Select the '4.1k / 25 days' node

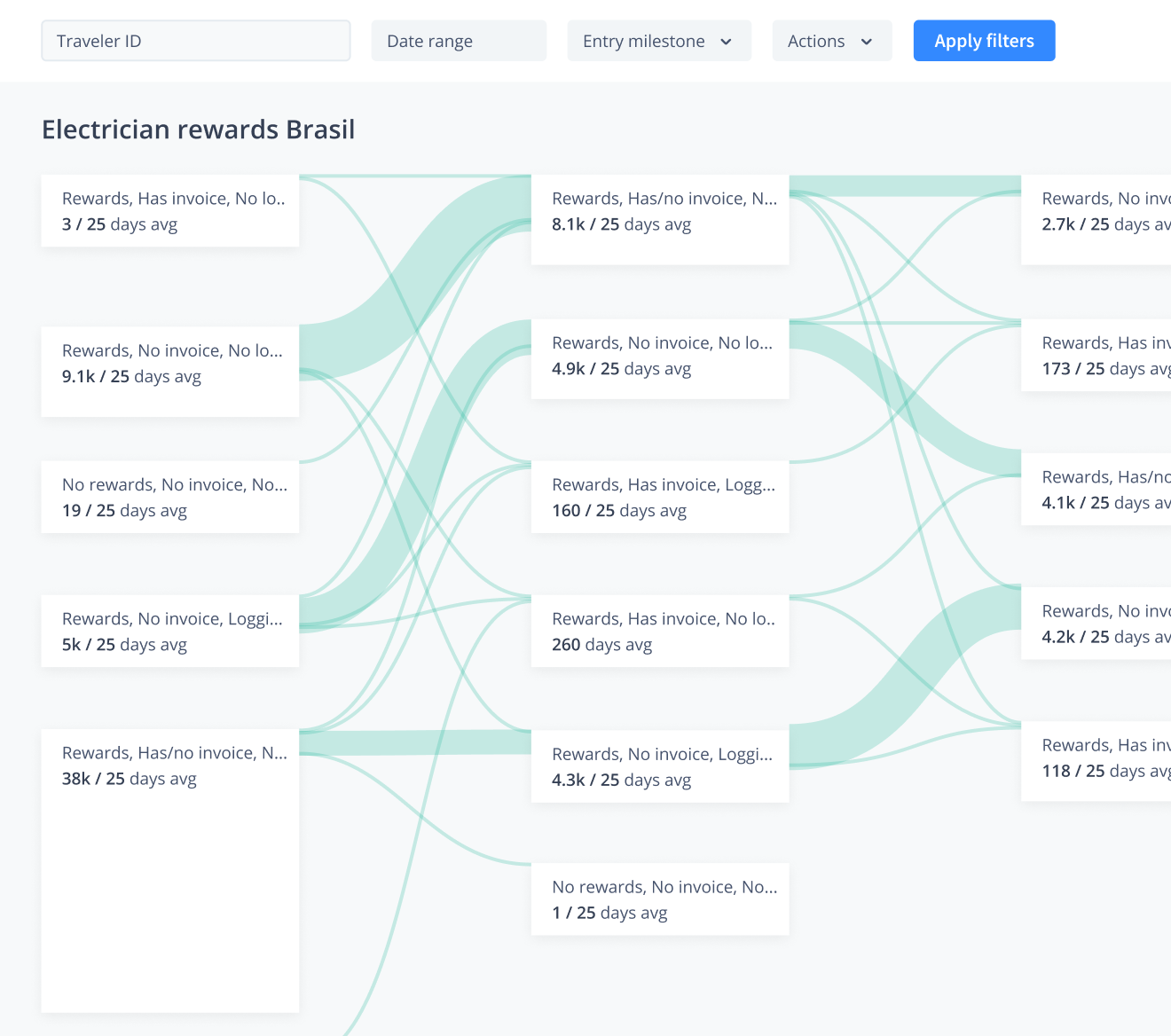(x=1096, y=489)
